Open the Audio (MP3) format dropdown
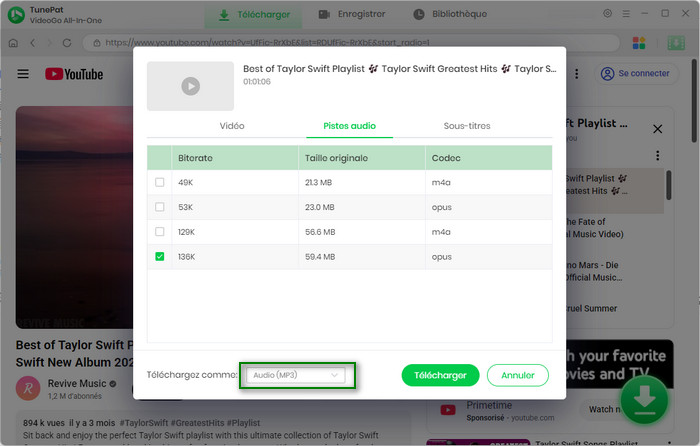Image resolution: width=700 pixels, height=446 pixels. pos(296,375)
